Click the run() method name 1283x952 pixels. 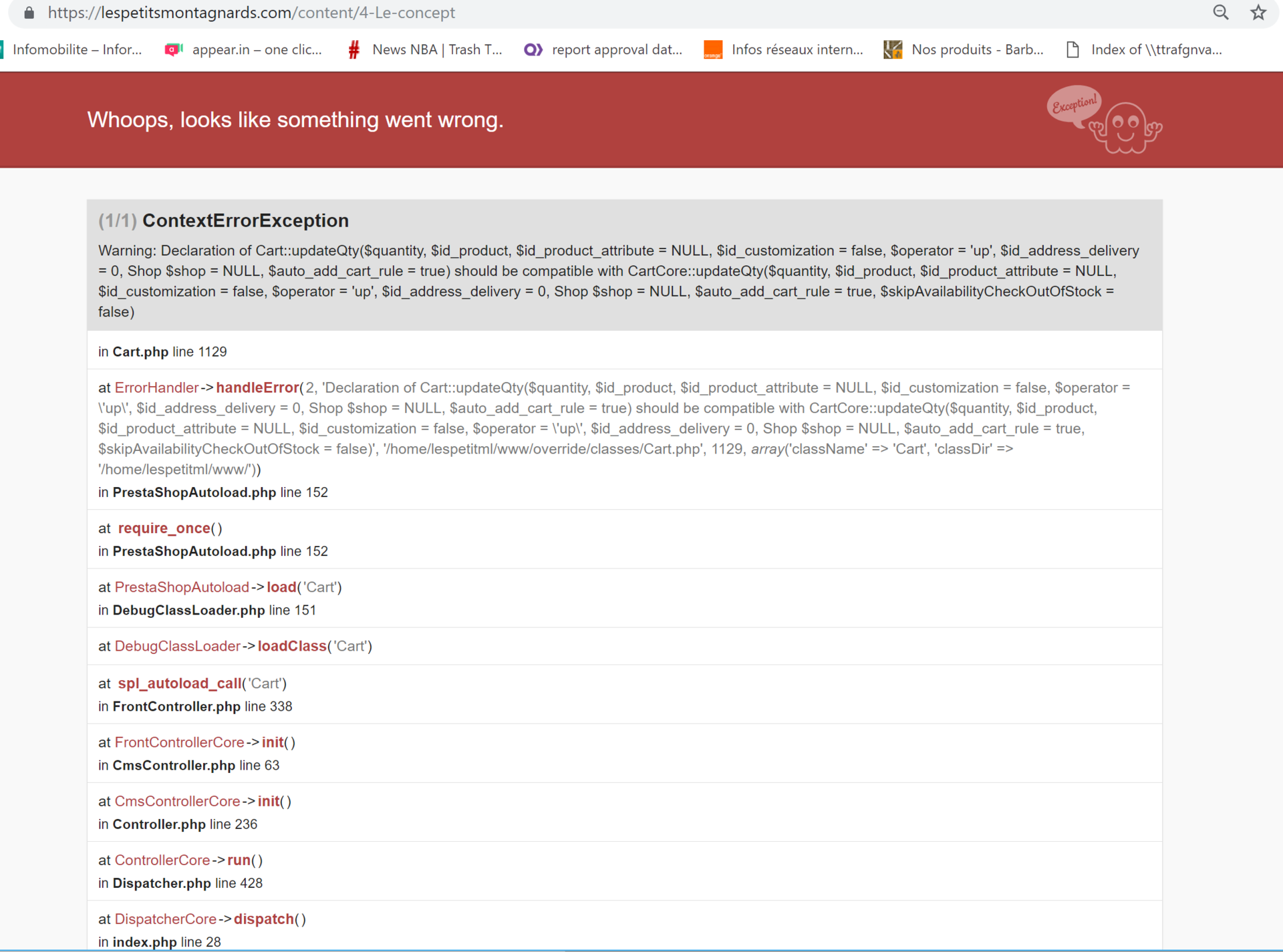pyautogui.click(x=239, y=860)
